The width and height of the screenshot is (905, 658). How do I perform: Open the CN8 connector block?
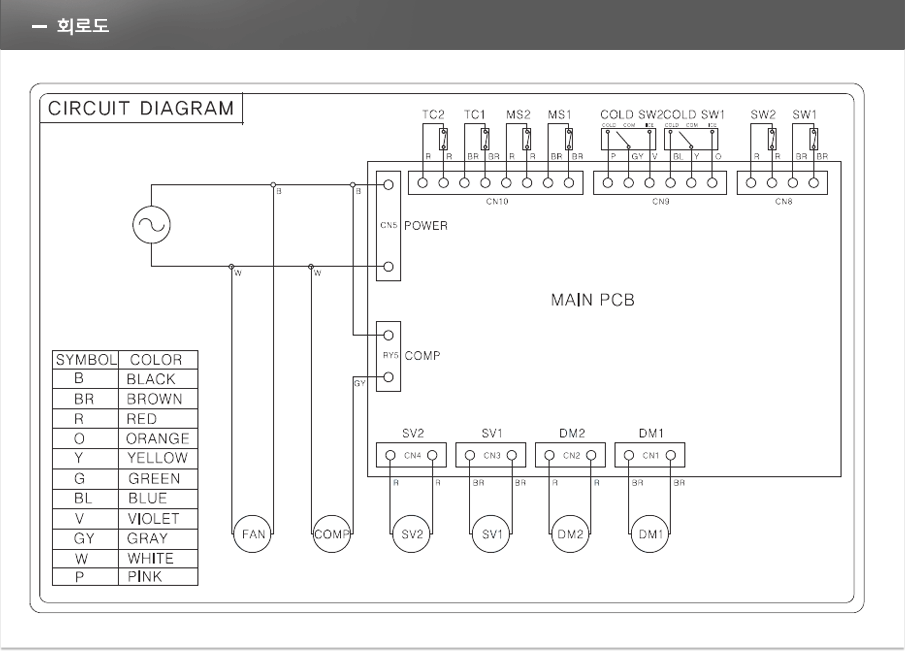[781, 181]
